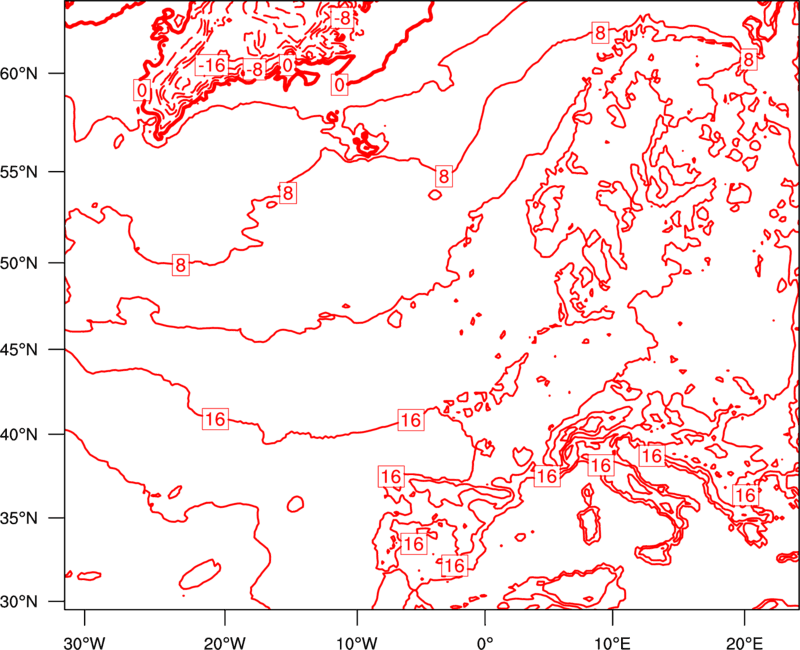Click the 55°N latitude axis label
The height and width of the screenshot is (650, 800).
click(x=19, y=172)
